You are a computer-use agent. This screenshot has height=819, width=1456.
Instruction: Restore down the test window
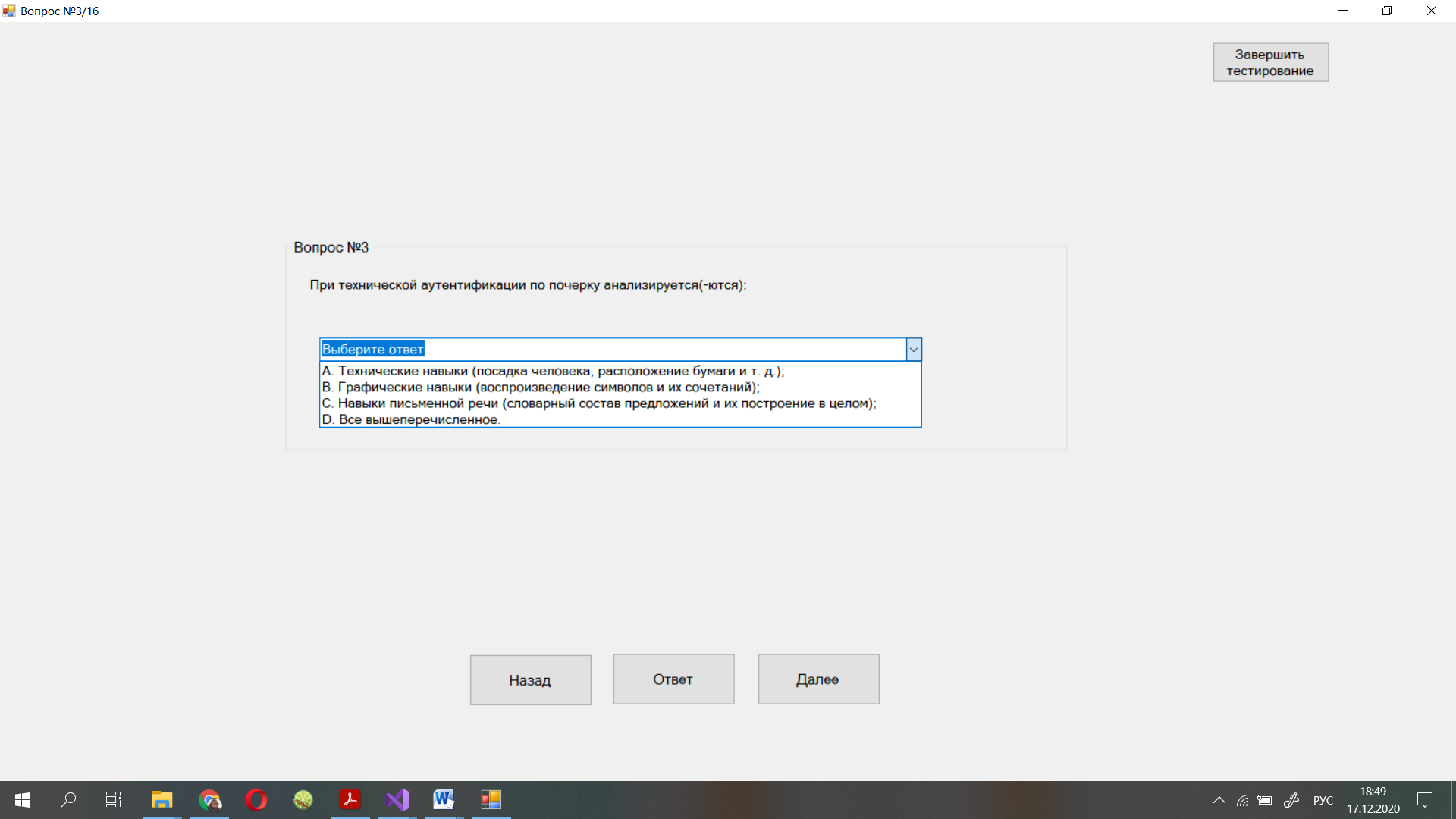[1387, 11]
